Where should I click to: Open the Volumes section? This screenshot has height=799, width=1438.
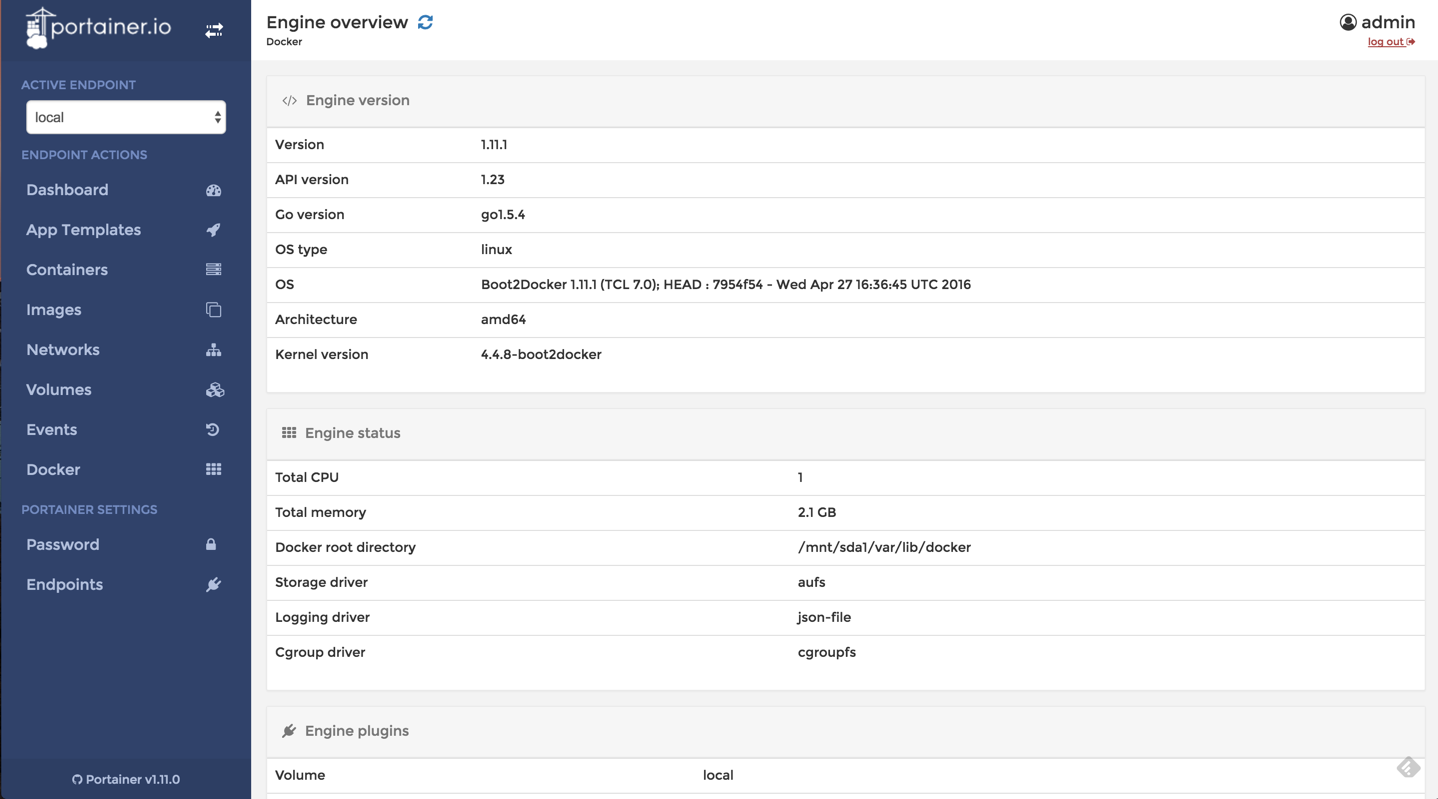click(x=59, y=390)
